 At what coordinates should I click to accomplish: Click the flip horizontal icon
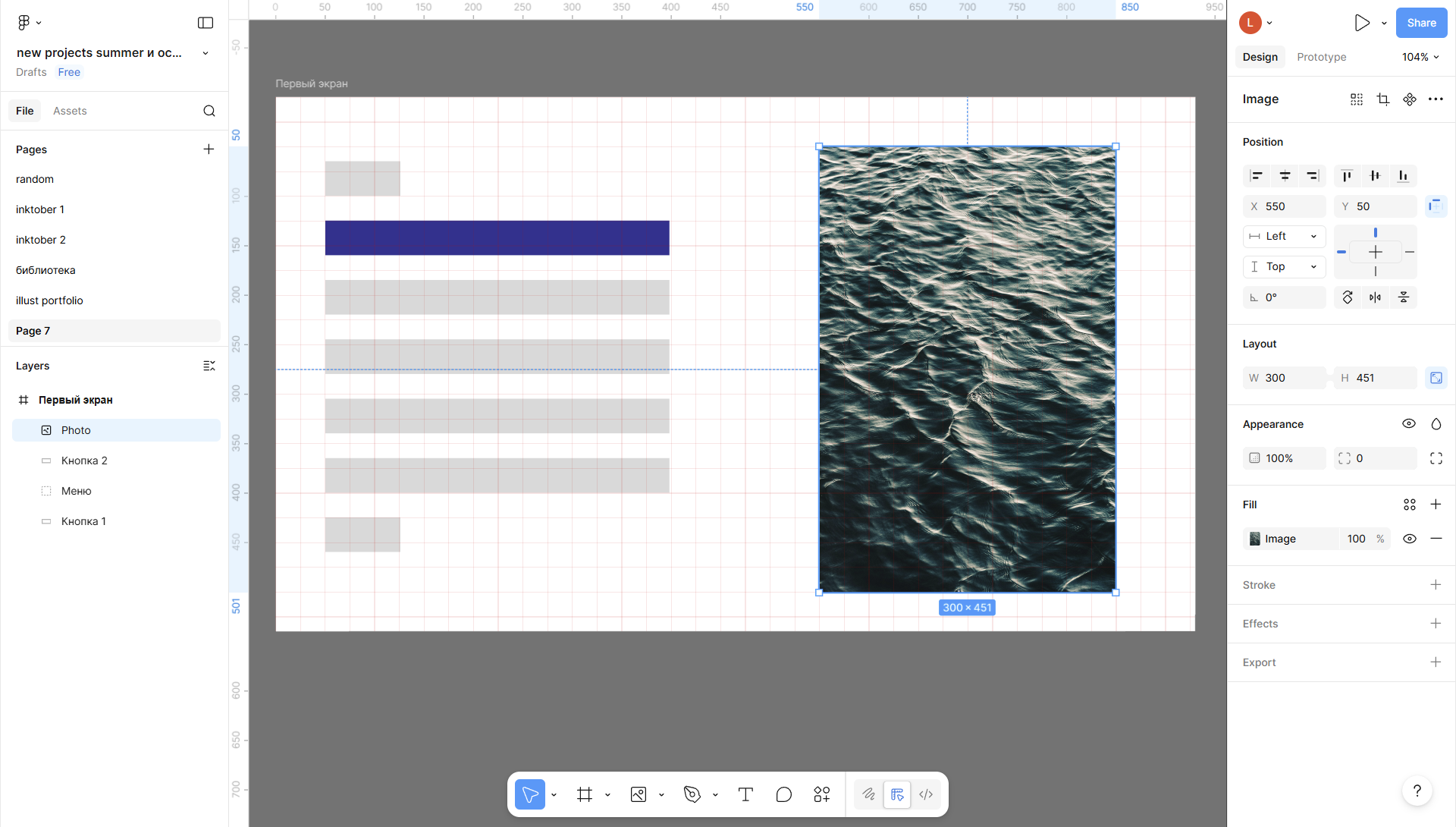click(1375, 297)
